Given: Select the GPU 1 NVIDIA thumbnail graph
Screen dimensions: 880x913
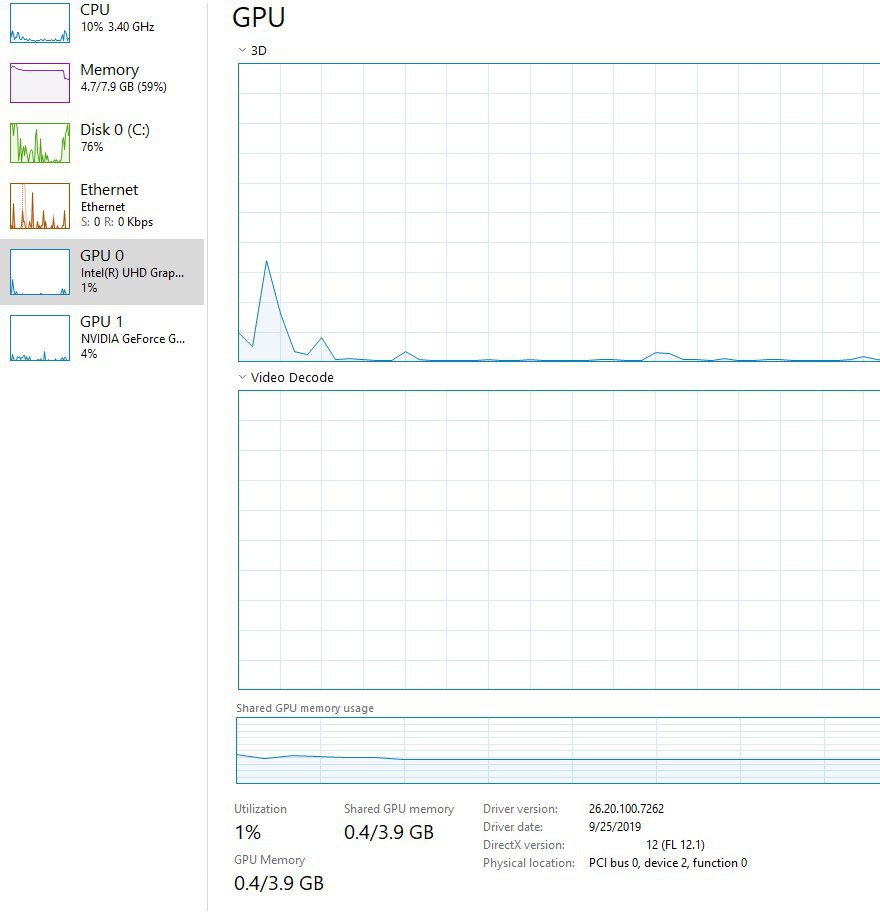Looking at the screenshot, I should tap(40, 338).
